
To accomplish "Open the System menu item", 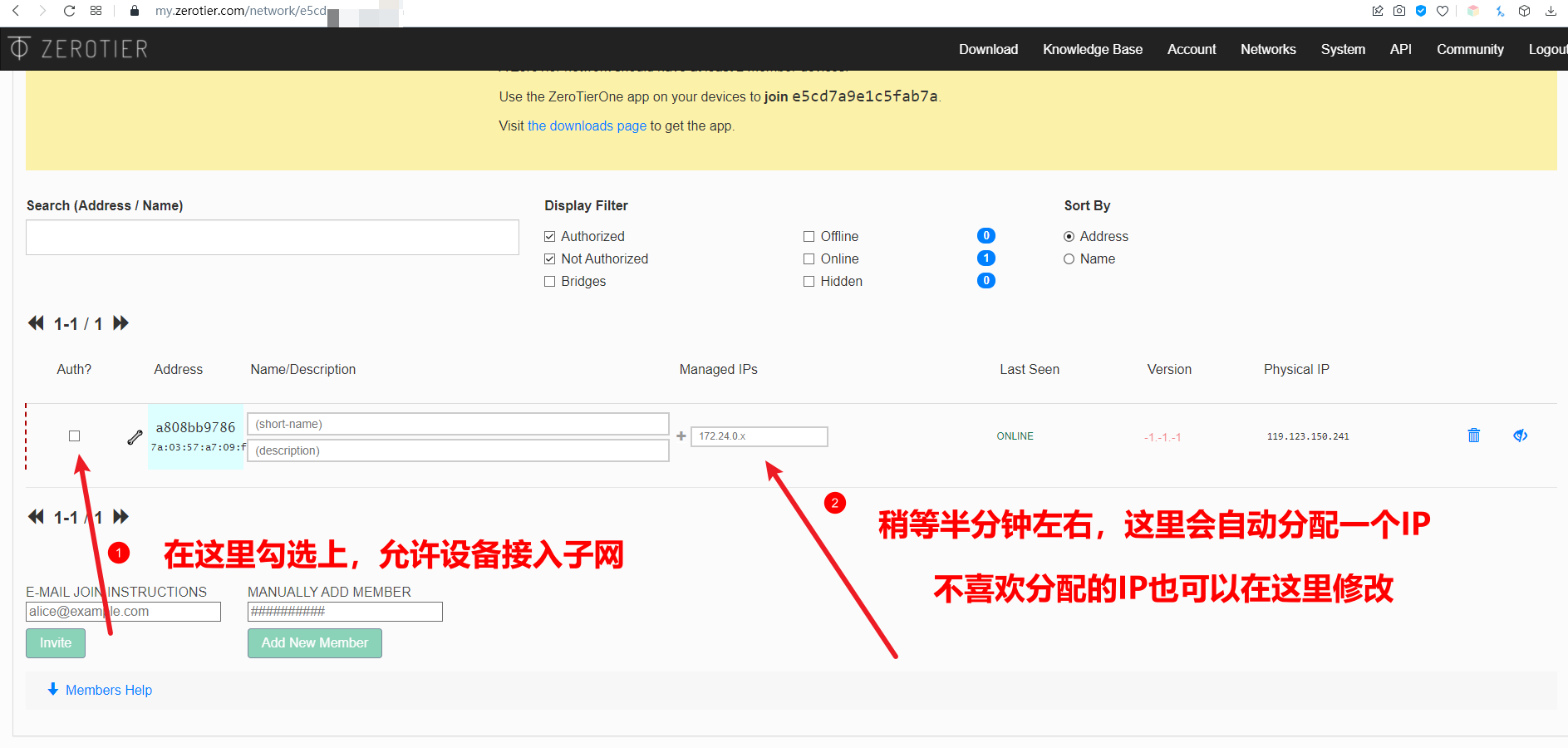I will [x=1343, y=49].
